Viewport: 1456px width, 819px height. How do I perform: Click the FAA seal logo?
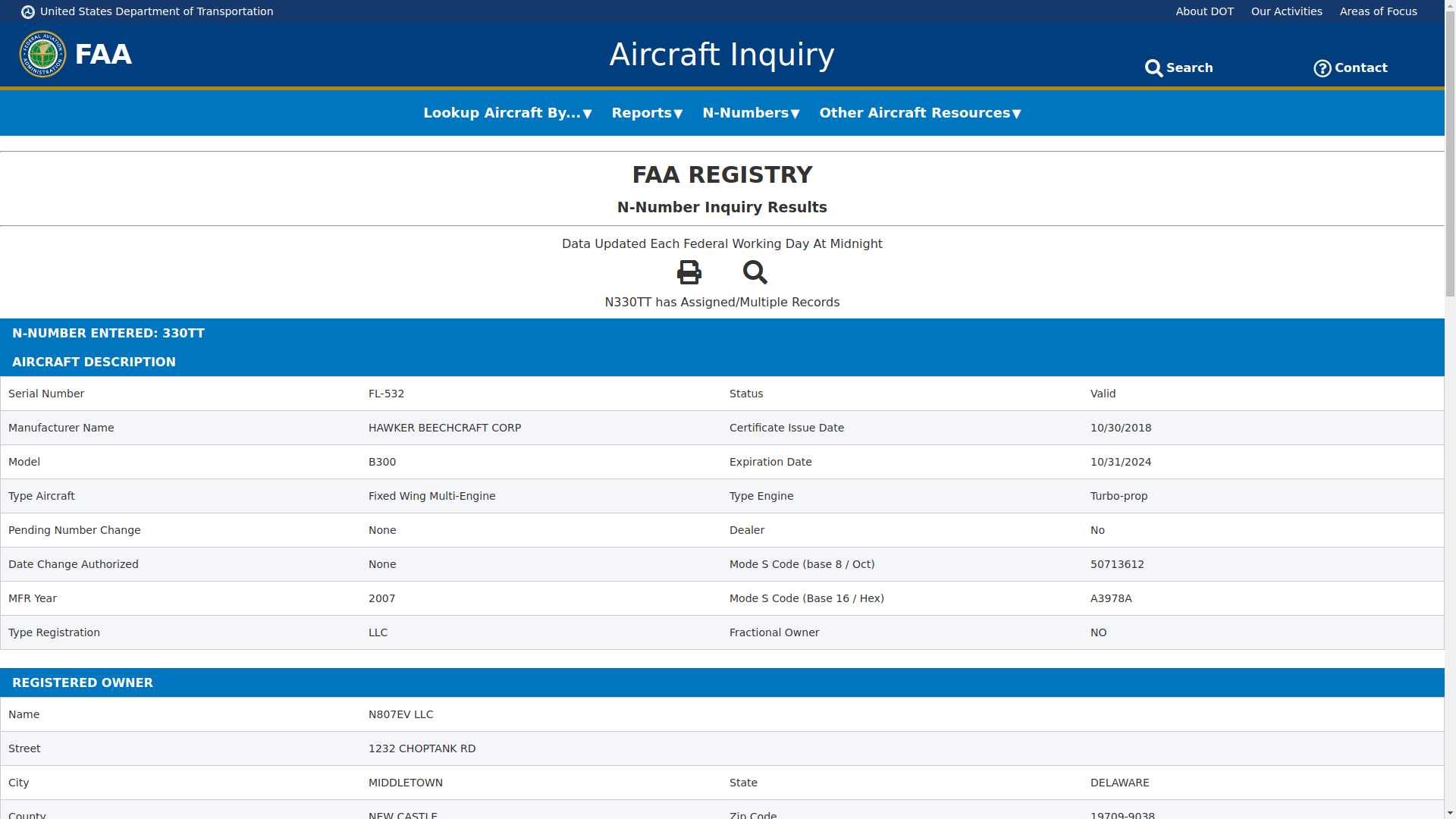click(x=42, y=54)
